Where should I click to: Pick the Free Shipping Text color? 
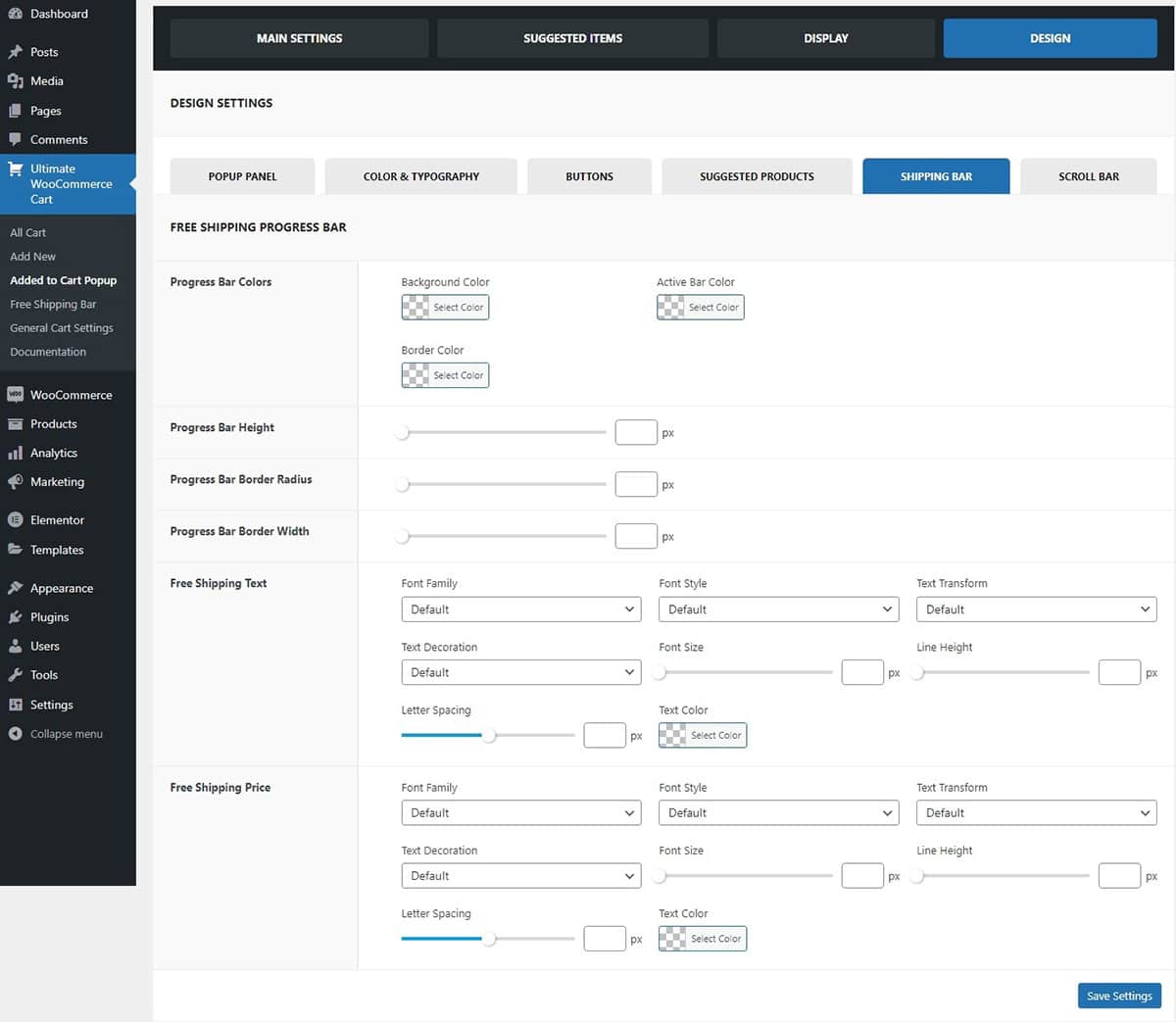pos(703,736)
